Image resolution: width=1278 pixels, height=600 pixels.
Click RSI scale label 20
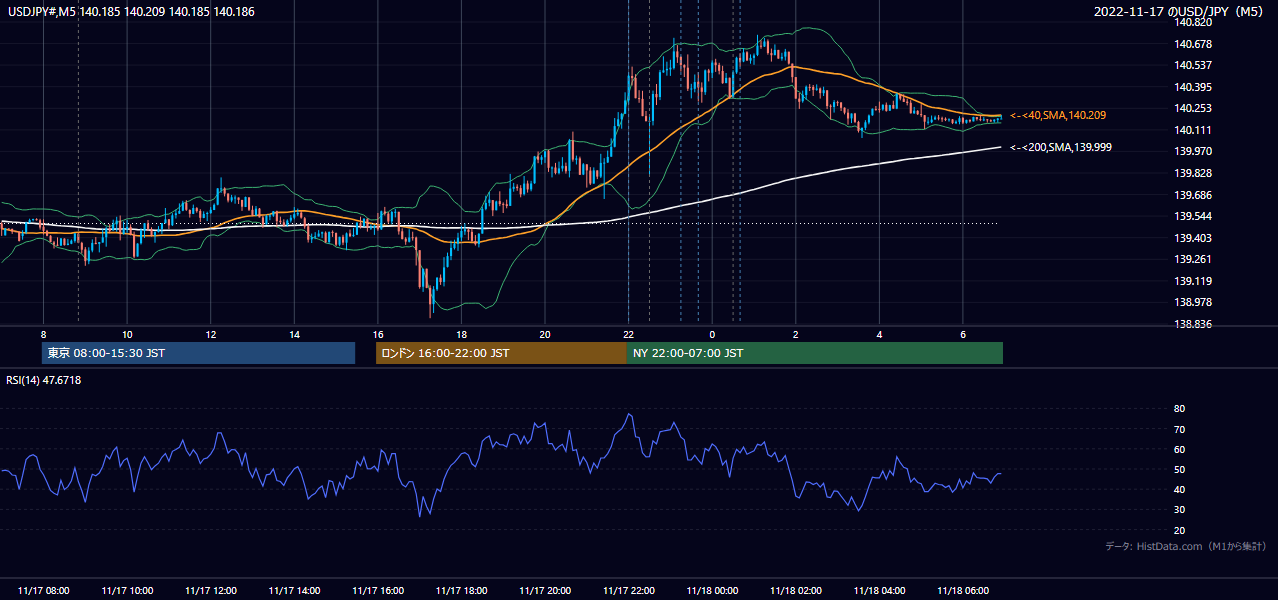coord(1179,531)
